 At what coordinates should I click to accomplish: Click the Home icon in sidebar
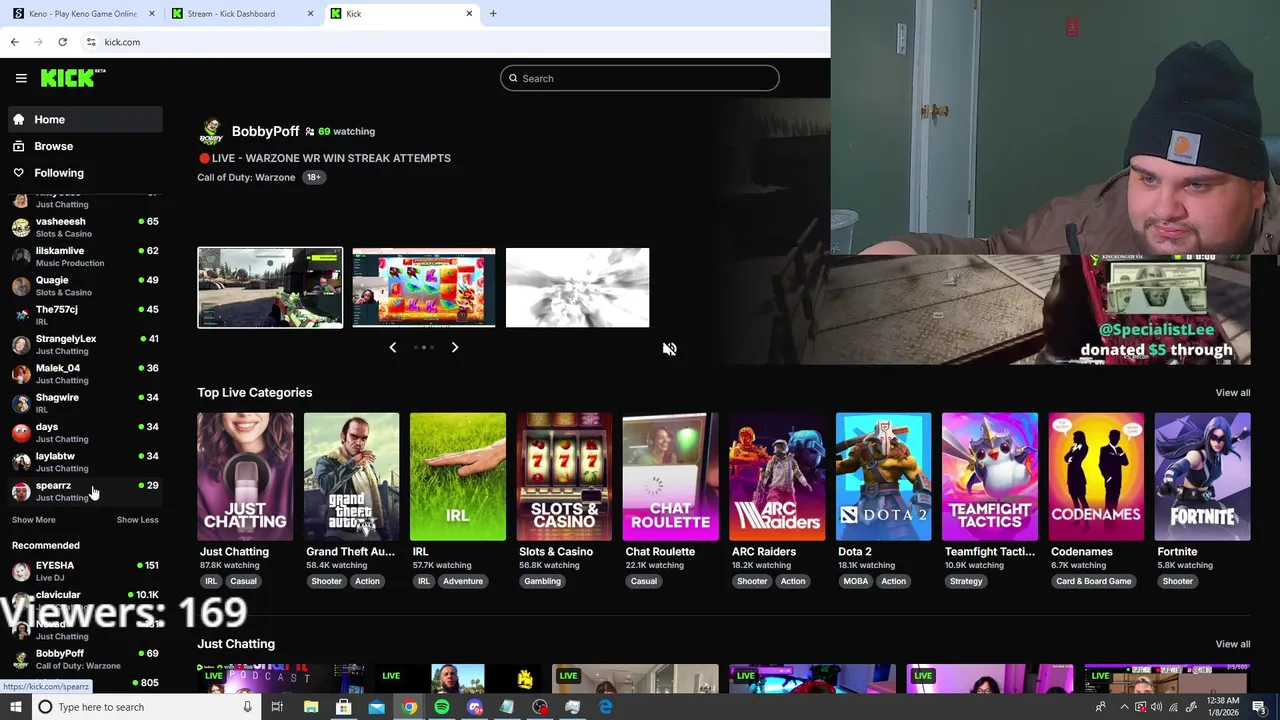[18, 119]
